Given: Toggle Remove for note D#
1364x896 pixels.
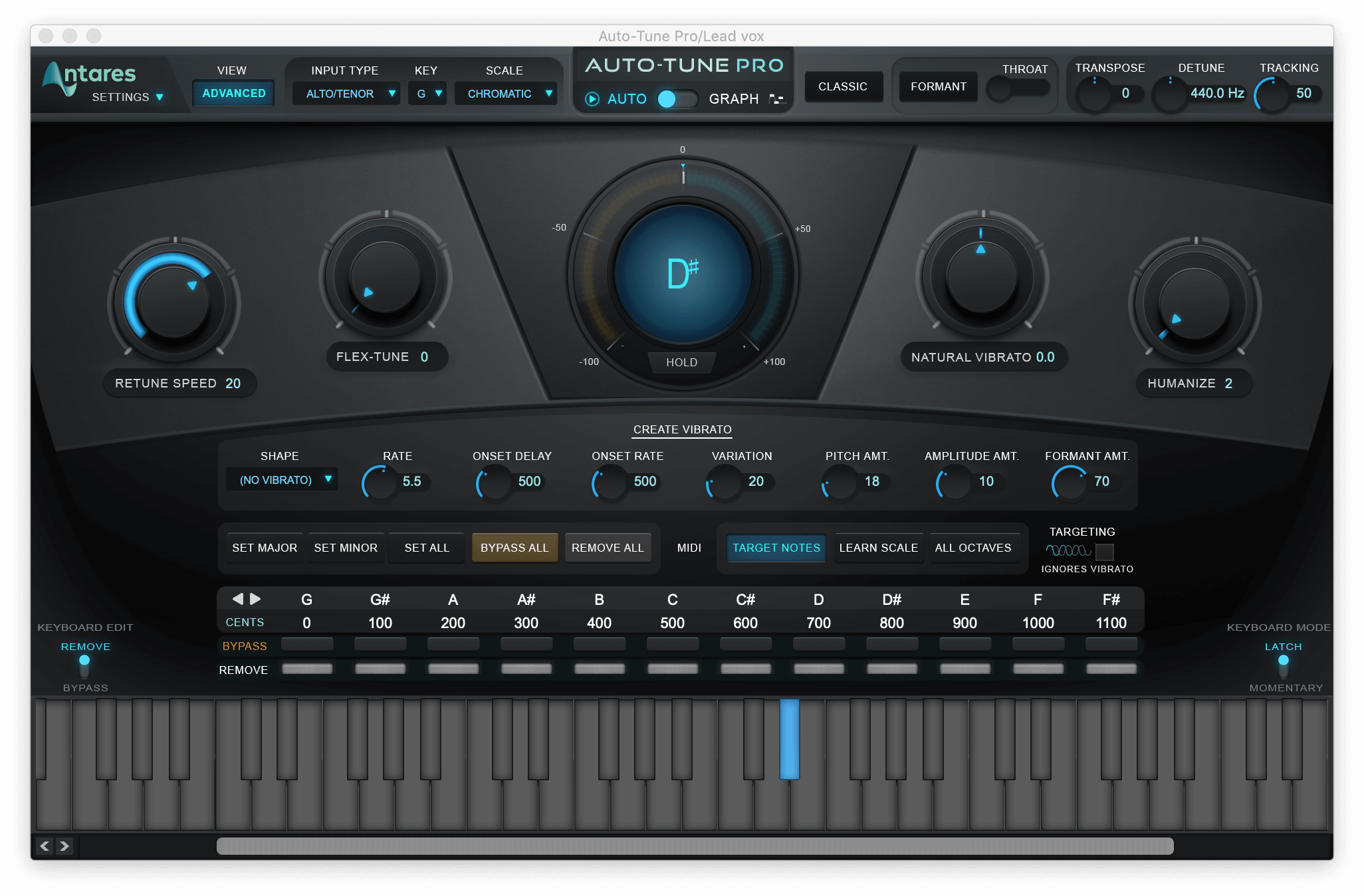Looking at the screenshot, I should click(892, 669).
